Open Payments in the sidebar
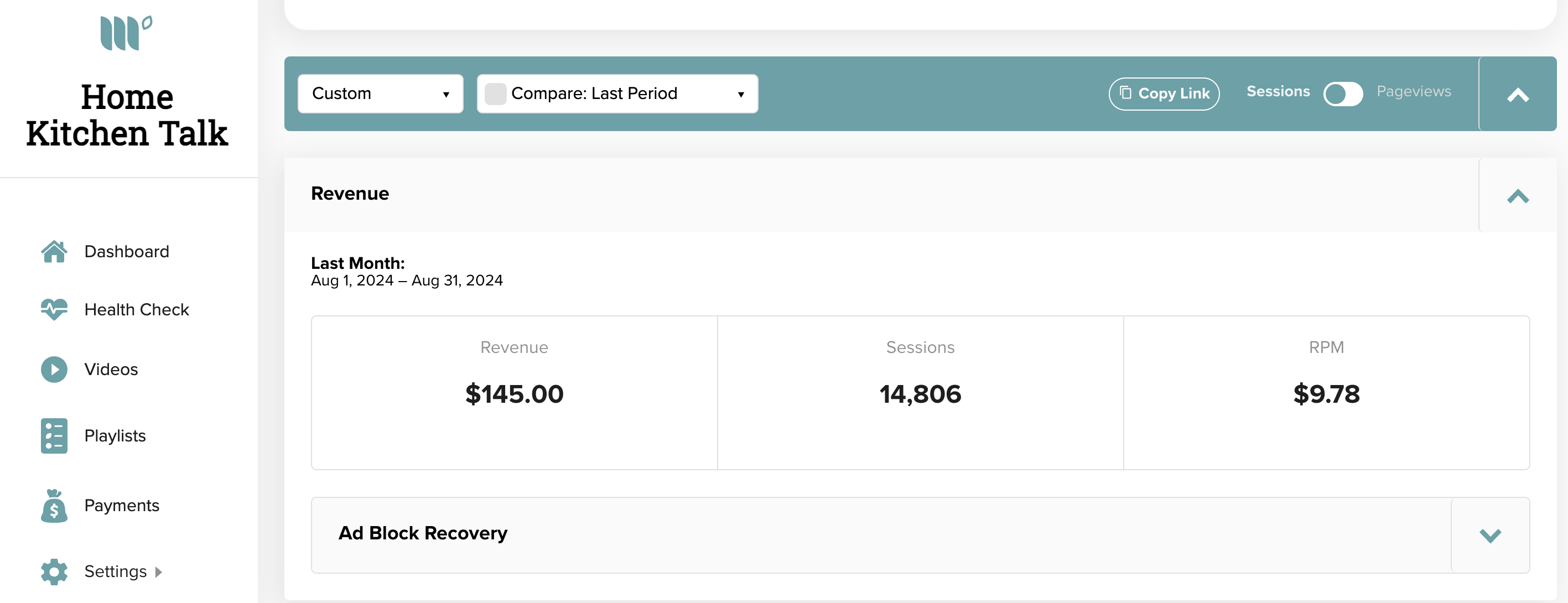 (122, 506)
